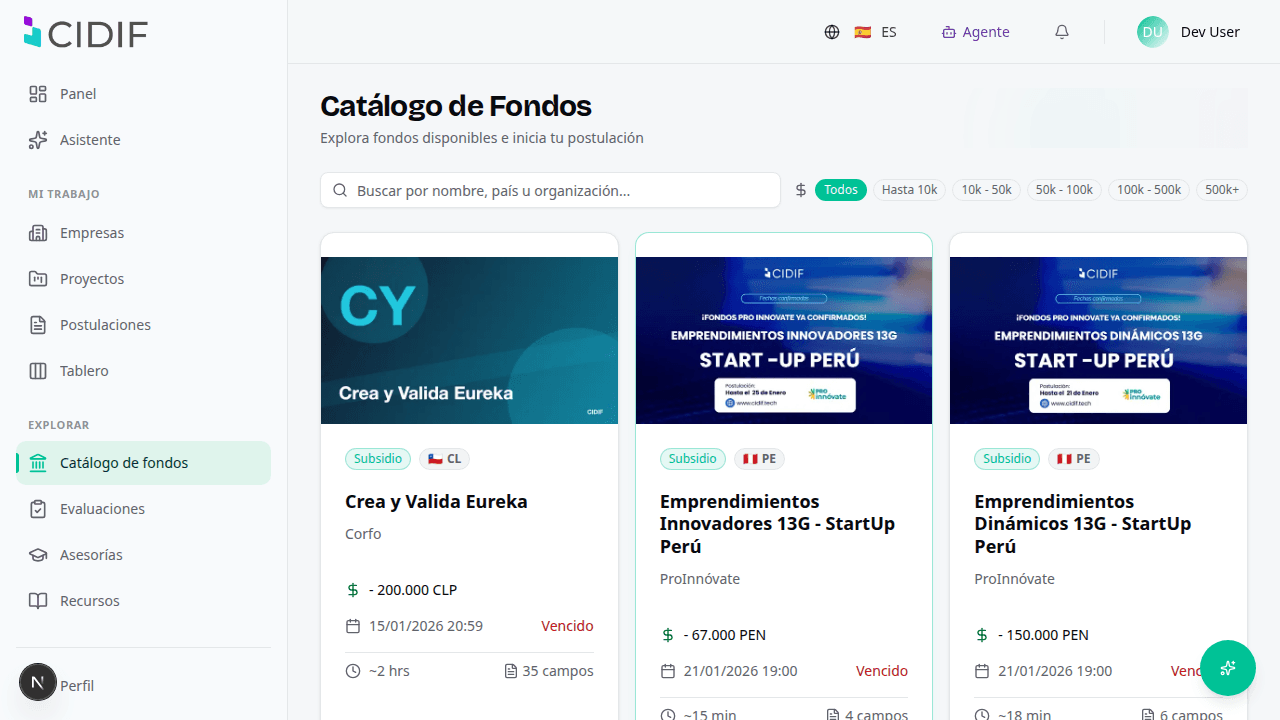Click the Agente robot icon
The width and height of the screenshot is (1280, 720).
click(949, 32)
